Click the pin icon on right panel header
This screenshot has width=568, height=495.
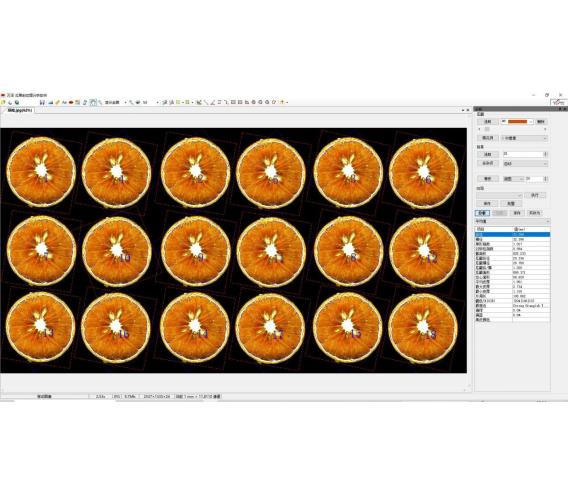560,109
